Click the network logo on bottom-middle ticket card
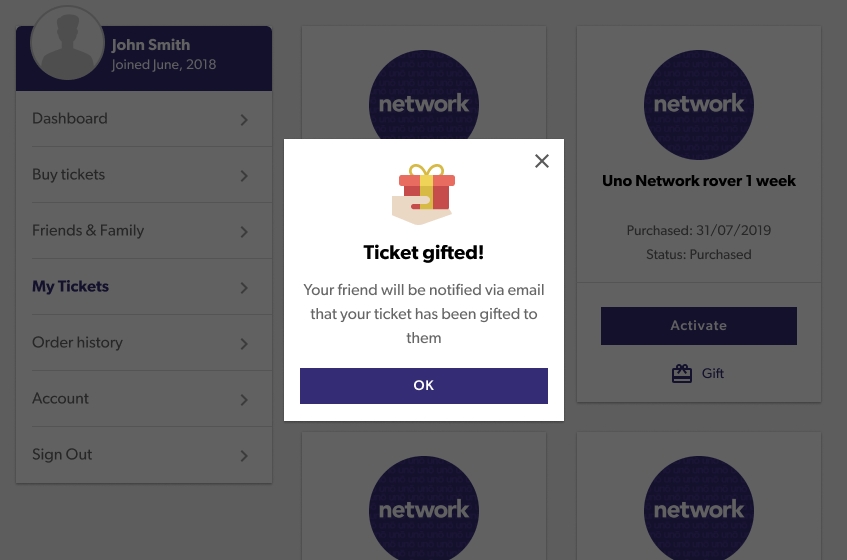Screen dimensions: 847x560 [424, 508]
